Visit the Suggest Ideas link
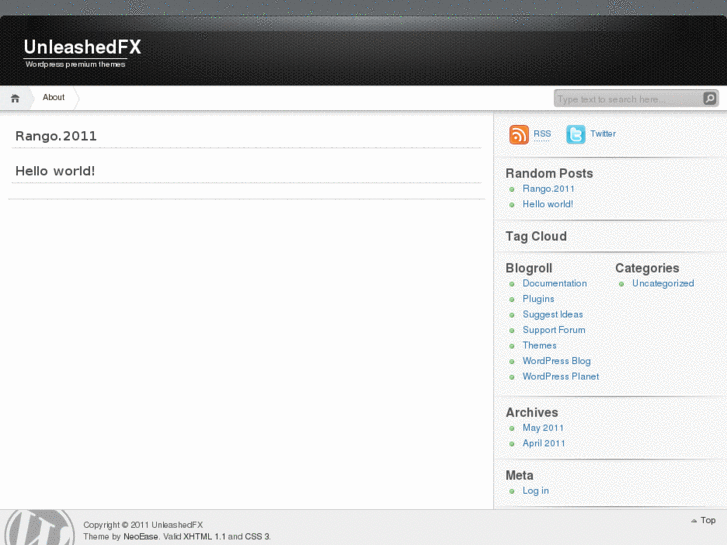Image resolution: width=727 pixels, height=545 pixels. pyautogui.click(x=553, y=314)
